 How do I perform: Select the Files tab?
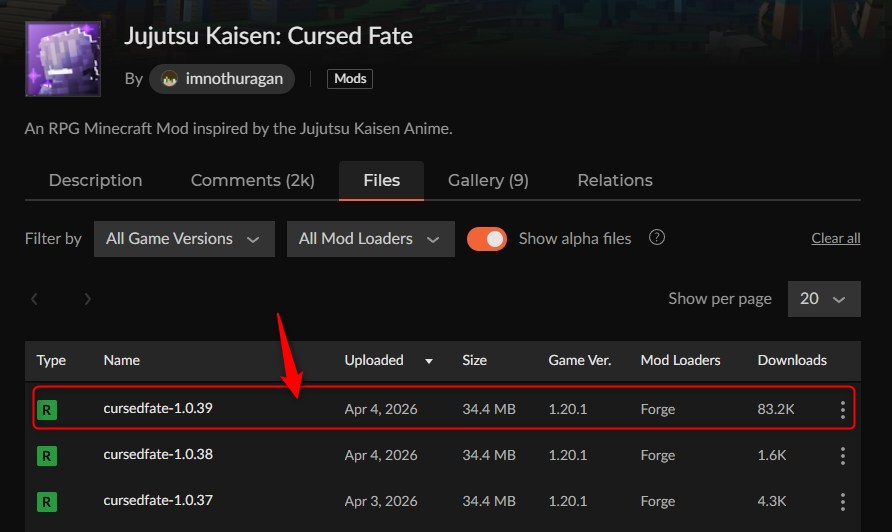tap(381, 180)
